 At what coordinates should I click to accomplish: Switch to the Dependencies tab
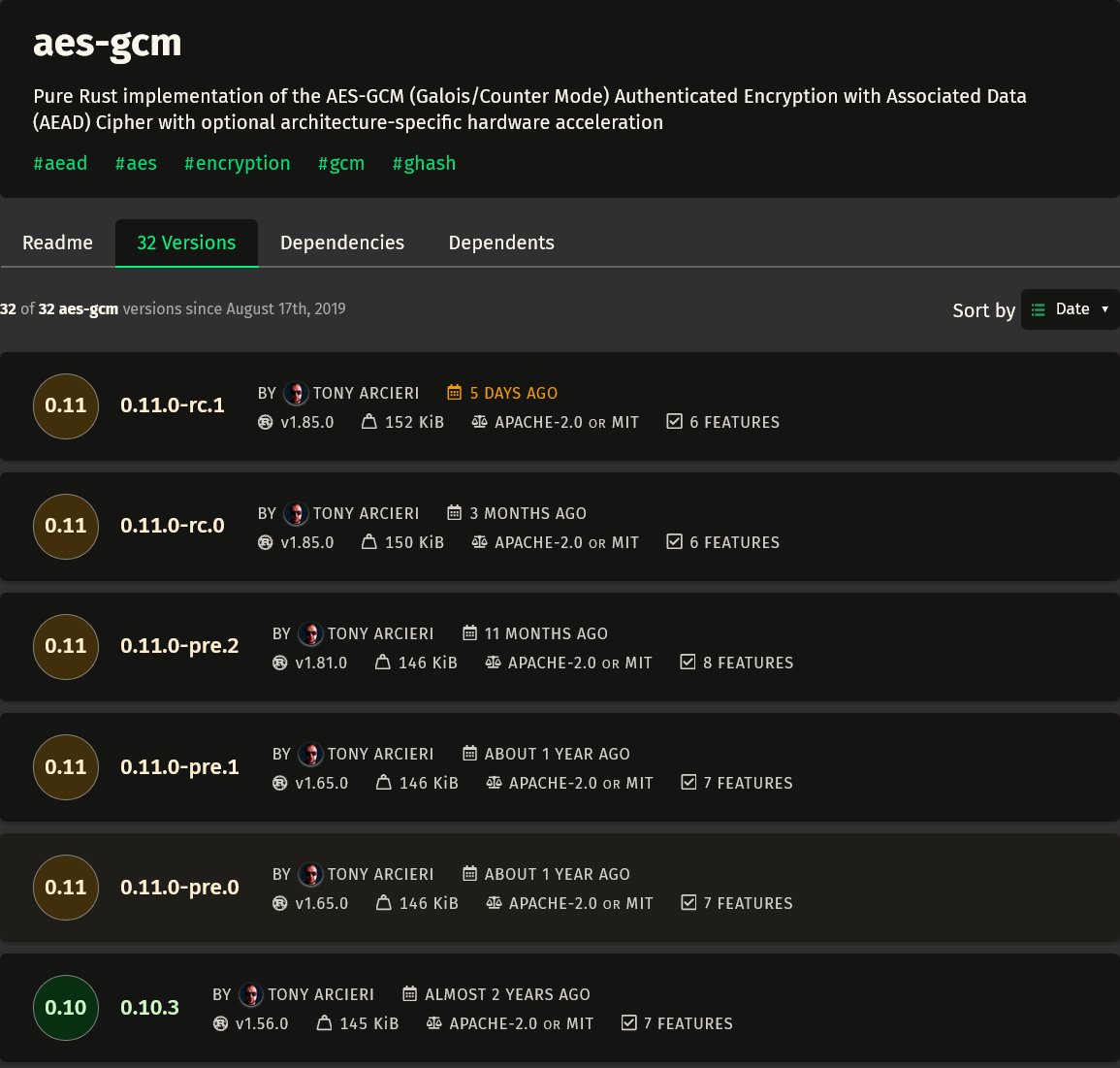pyautogui.click(x=342, y=243)
